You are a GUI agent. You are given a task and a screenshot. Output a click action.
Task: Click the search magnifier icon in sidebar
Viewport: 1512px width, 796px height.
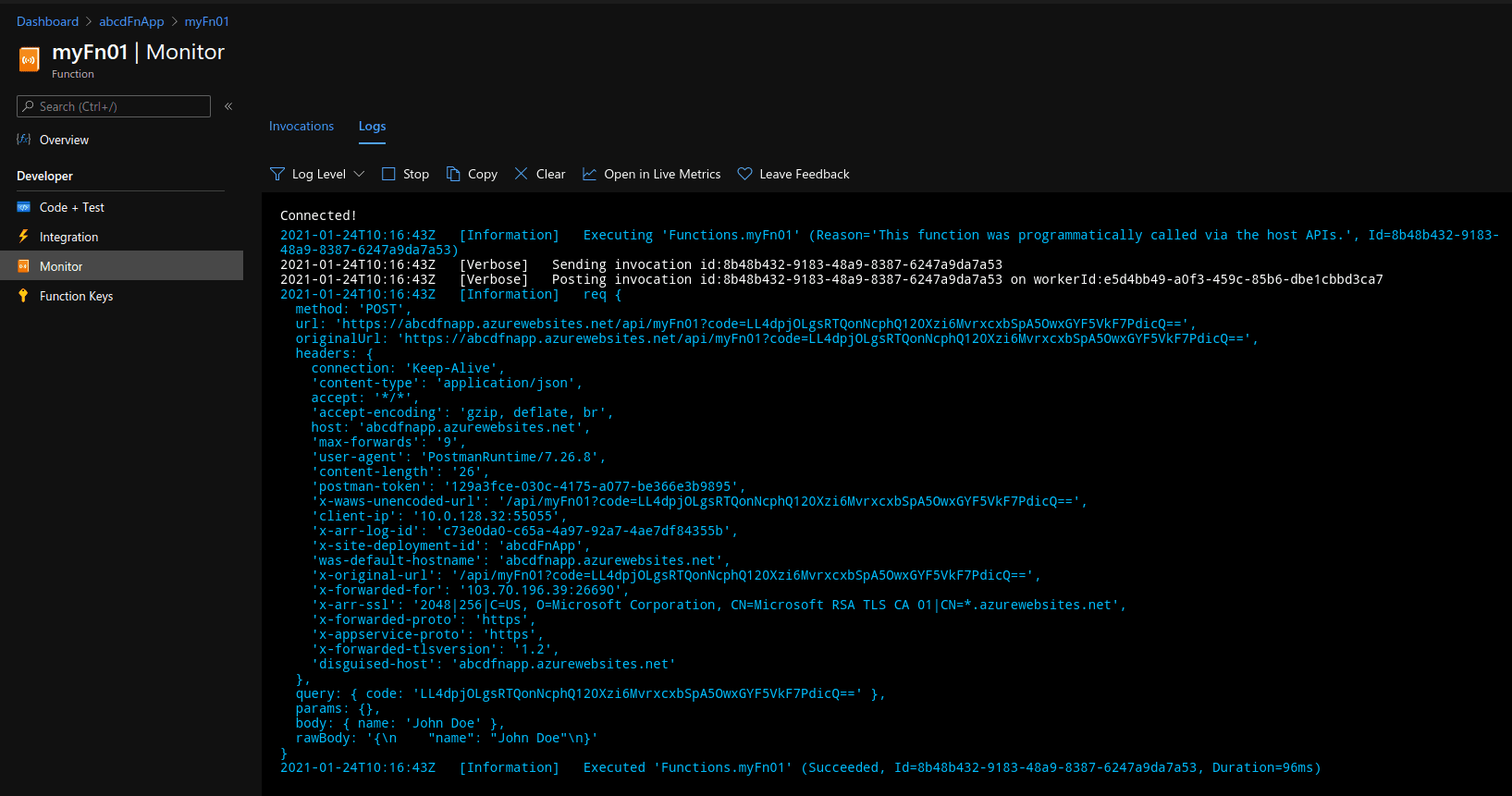tap(29, 106)
